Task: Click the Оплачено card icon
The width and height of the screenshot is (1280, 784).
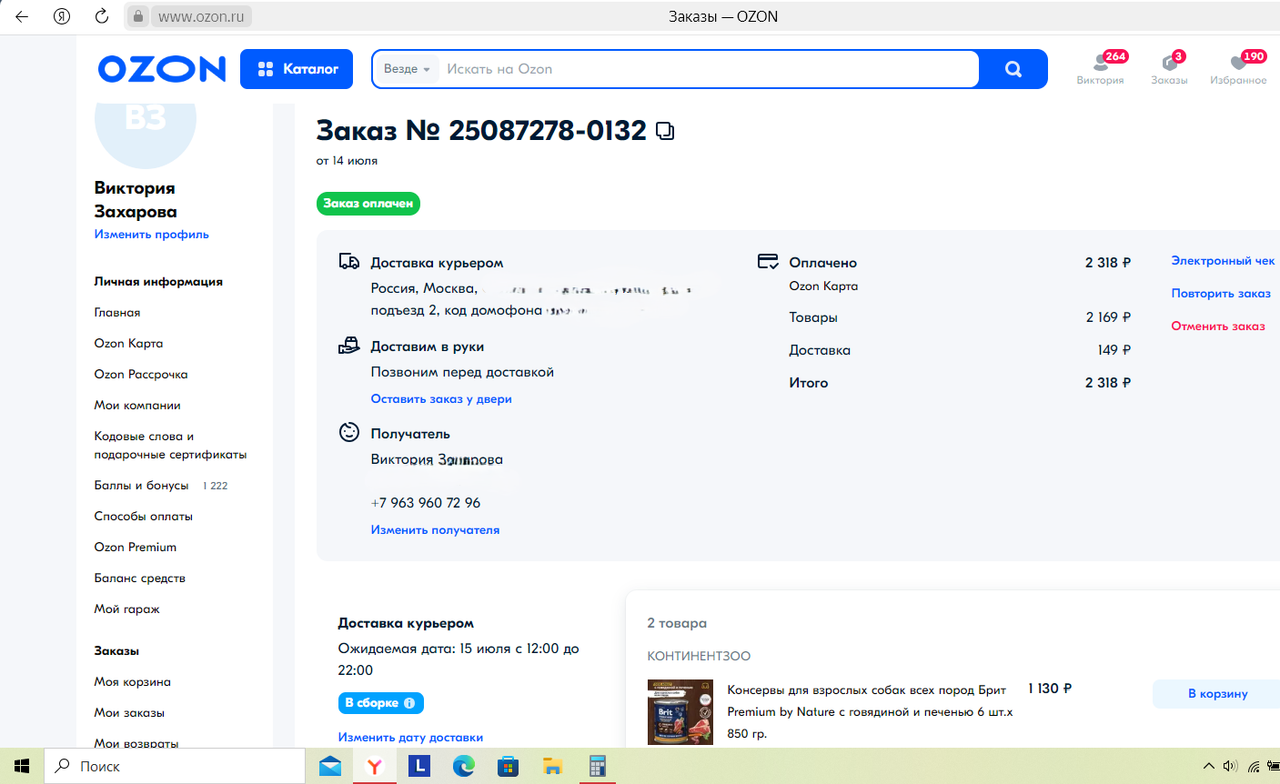Action: (x=768, y=262)
